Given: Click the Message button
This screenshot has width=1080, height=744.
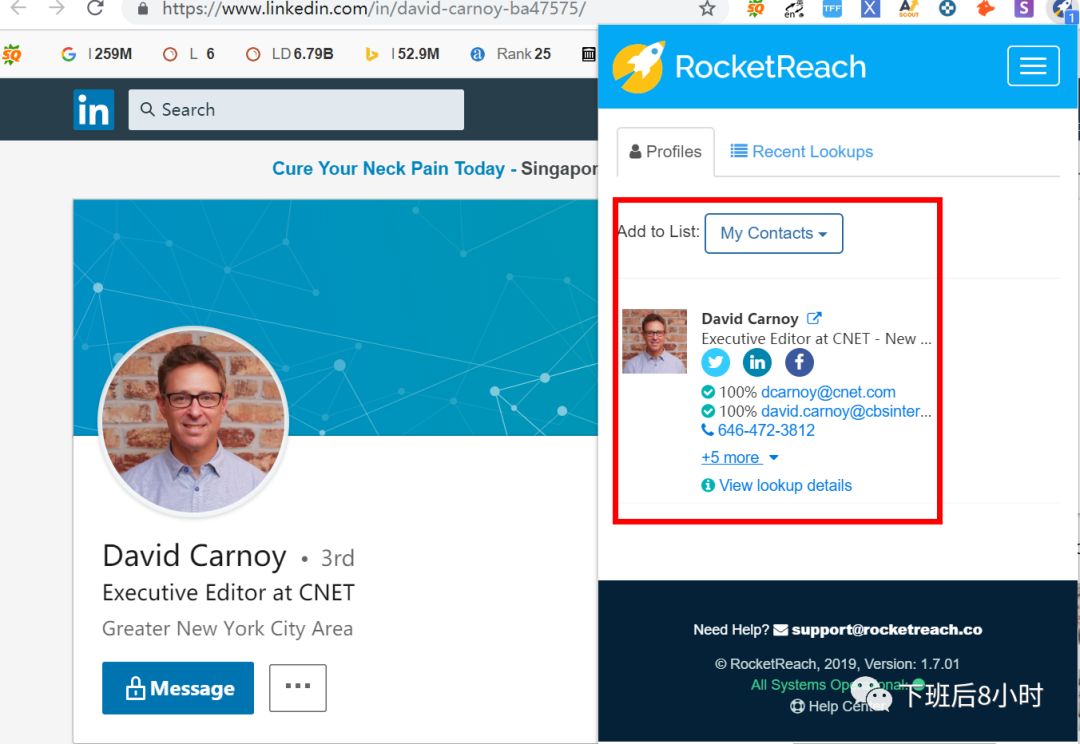Looking at the screenshot, I should click(178, 688).
